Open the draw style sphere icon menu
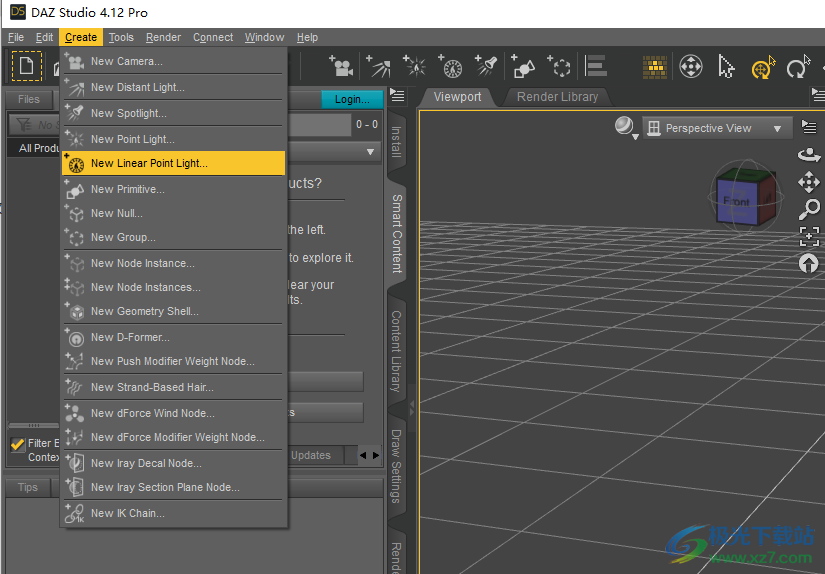The image size is (825, 574). (626, 127)
